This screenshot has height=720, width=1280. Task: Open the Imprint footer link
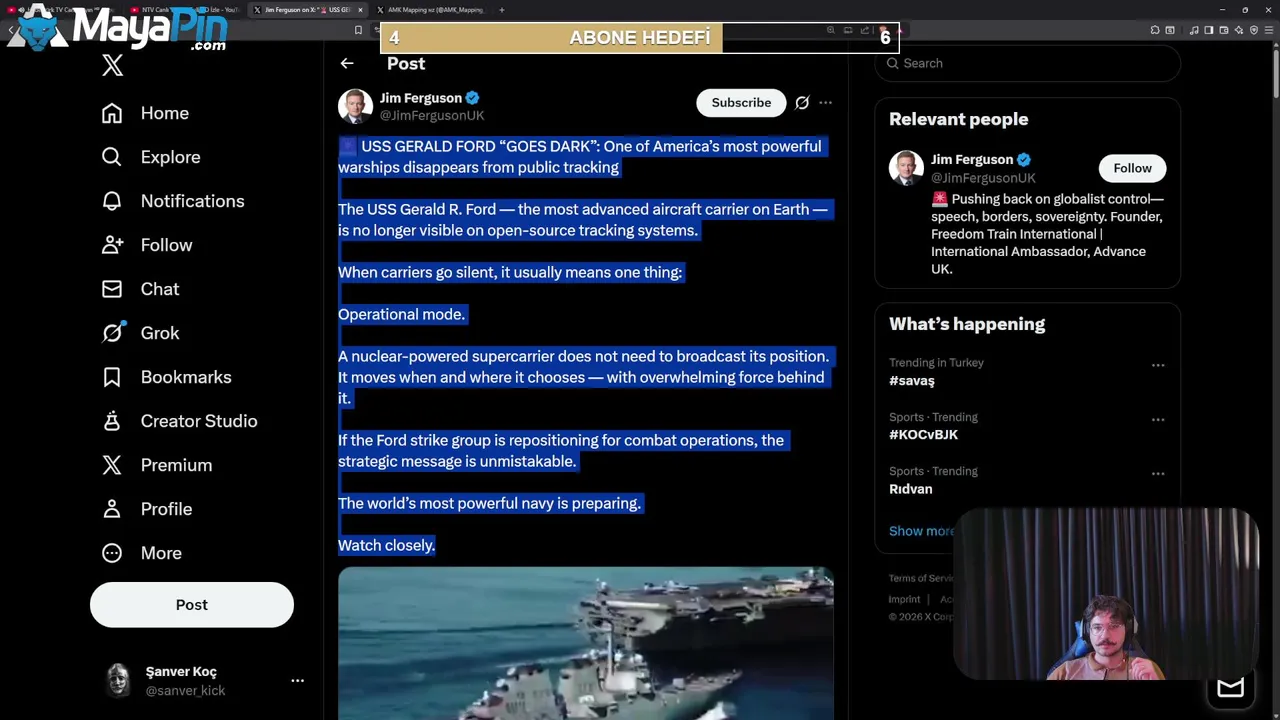tap(904, 599)
